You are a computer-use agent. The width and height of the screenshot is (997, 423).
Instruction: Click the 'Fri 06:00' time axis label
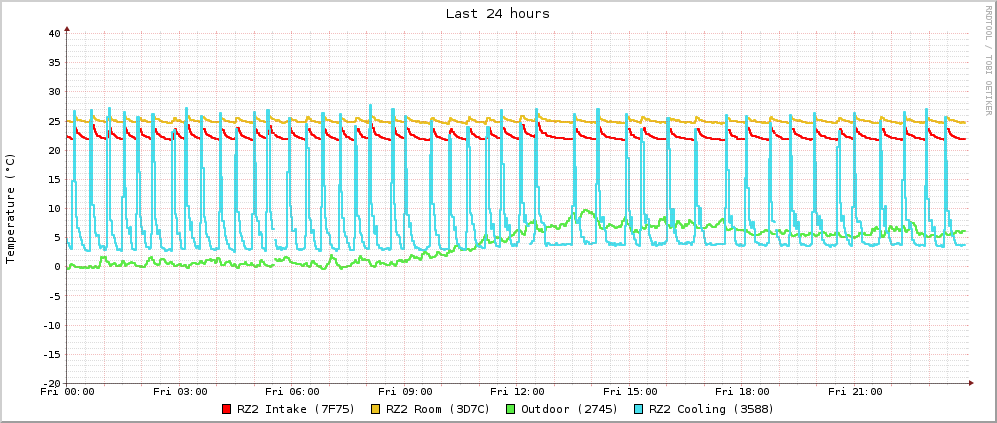pyautogui.click(x=292, y=392)
